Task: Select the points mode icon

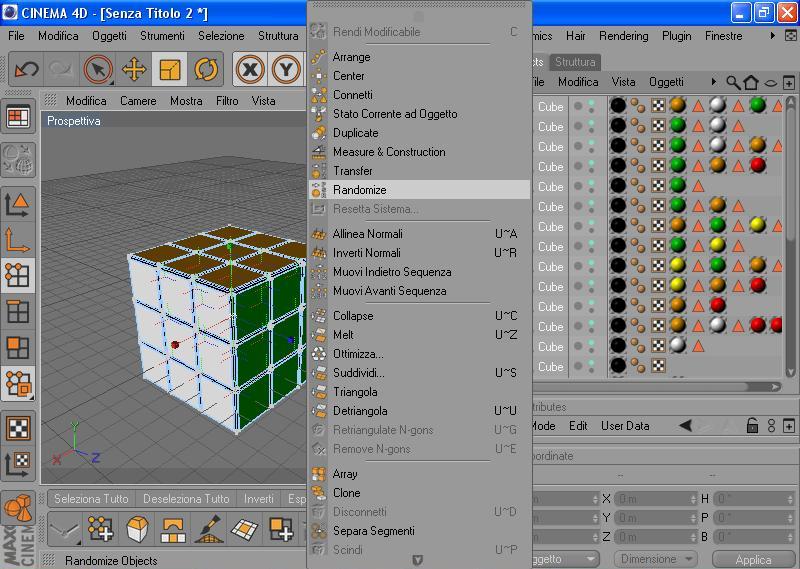Action: pos(18,276)
